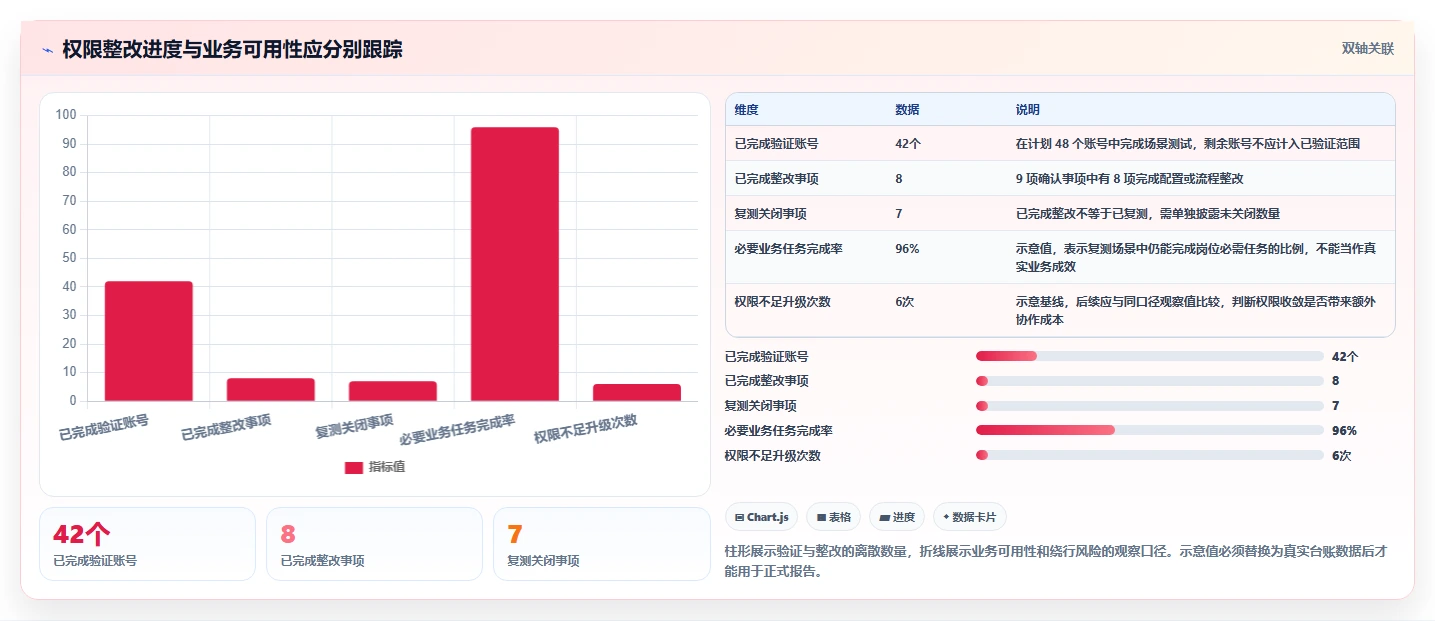Click the 权限不足升级次数 progress bar showing 6次
The image size is (1435, 621).
pos(1150,456)
